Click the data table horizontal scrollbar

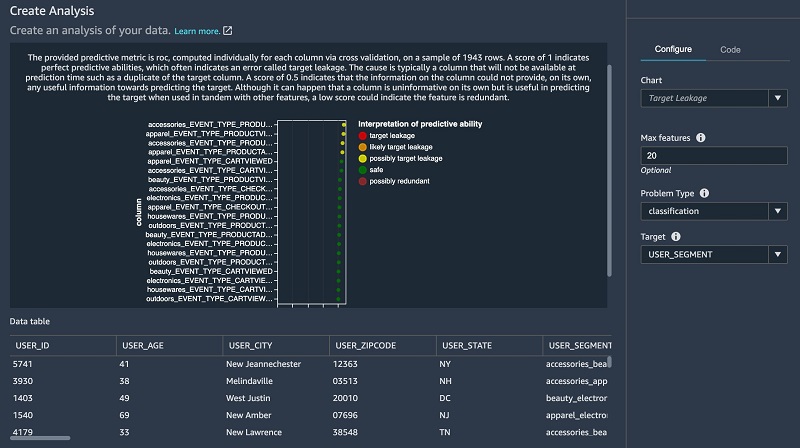40,438
